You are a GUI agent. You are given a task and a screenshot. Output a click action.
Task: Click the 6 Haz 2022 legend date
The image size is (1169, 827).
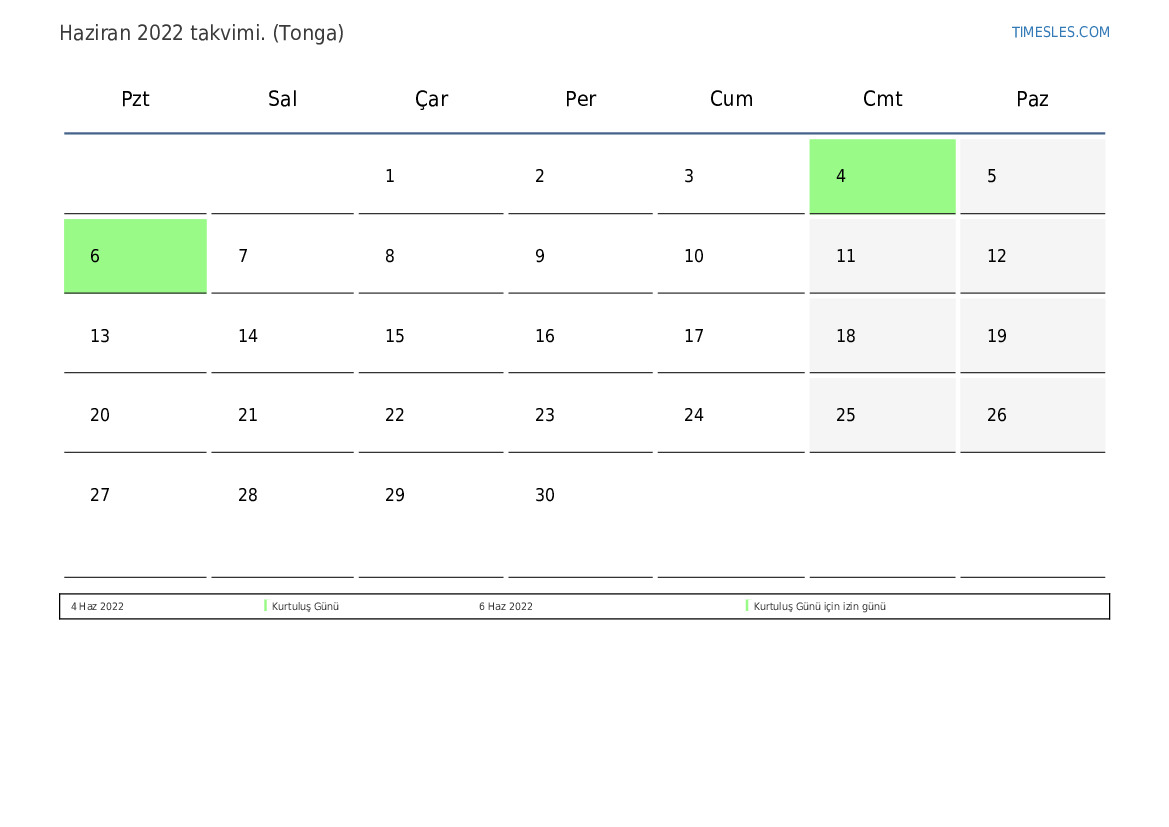pyautogui.click(x=505, y=606)
